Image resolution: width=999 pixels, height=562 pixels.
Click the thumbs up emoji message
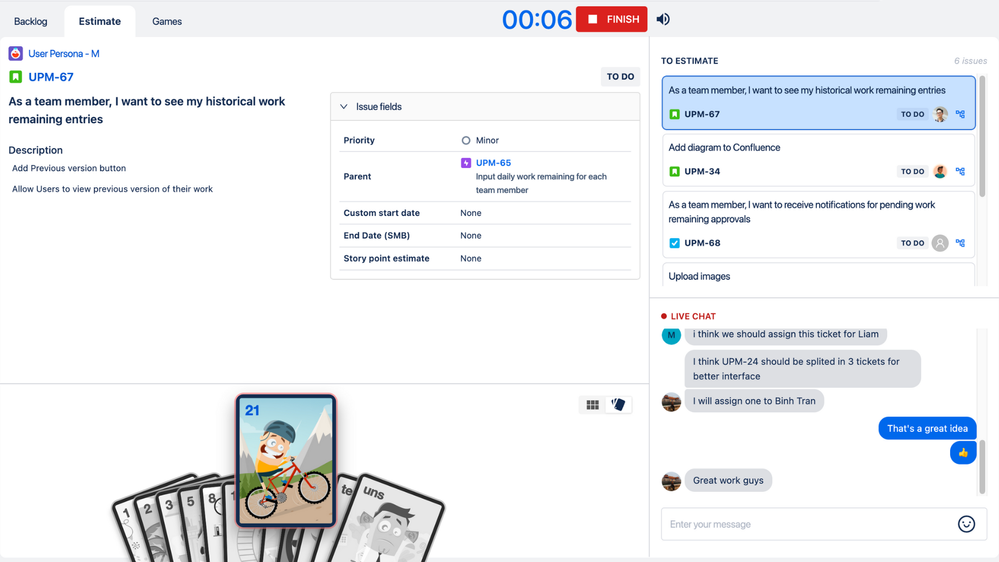[x=963, y=453]
